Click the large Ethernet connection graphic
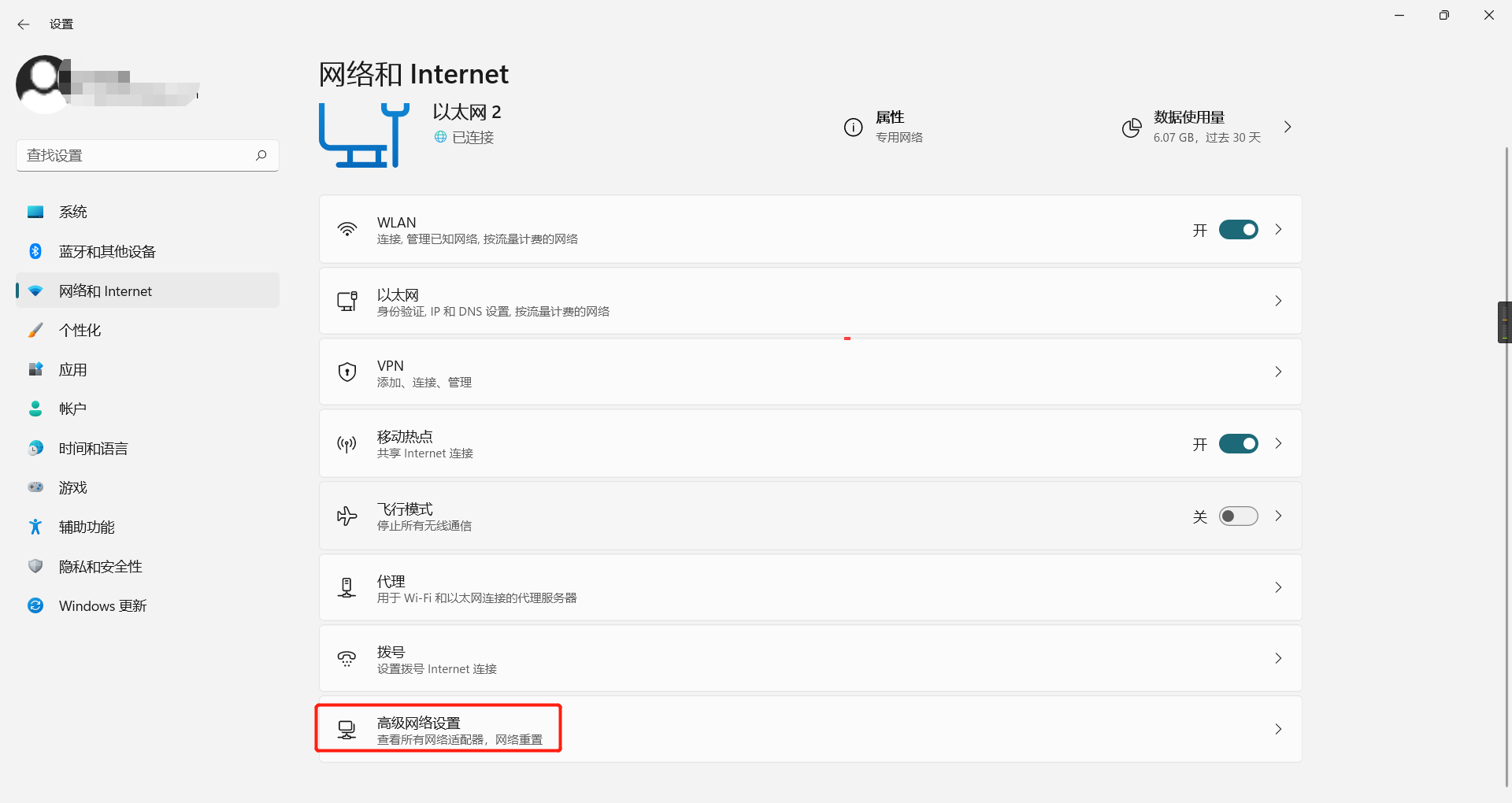This screenshot has height=803, width=1512. (x=365, y=135)
